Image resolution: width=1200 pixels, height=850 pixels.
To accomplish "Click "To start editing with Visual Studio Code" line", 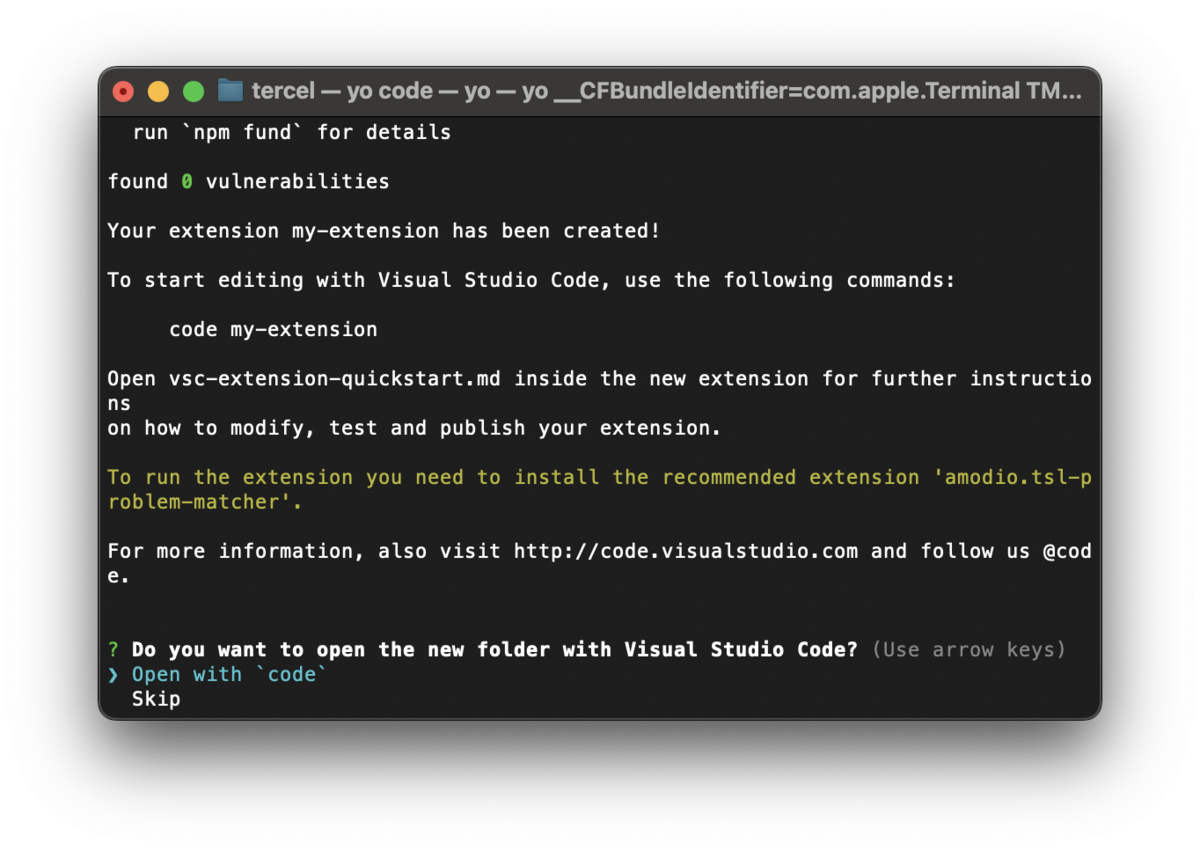I will tap(531, 280).
